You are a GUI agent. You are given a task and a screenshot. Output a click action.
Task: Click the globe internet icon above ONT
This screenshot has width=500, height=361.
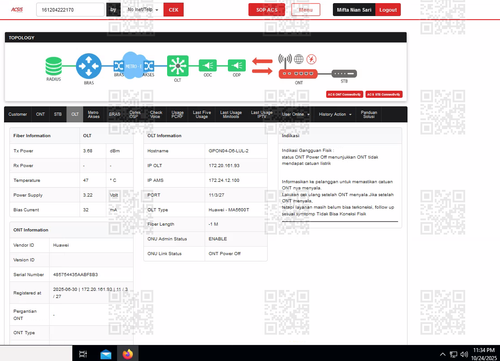299,59
